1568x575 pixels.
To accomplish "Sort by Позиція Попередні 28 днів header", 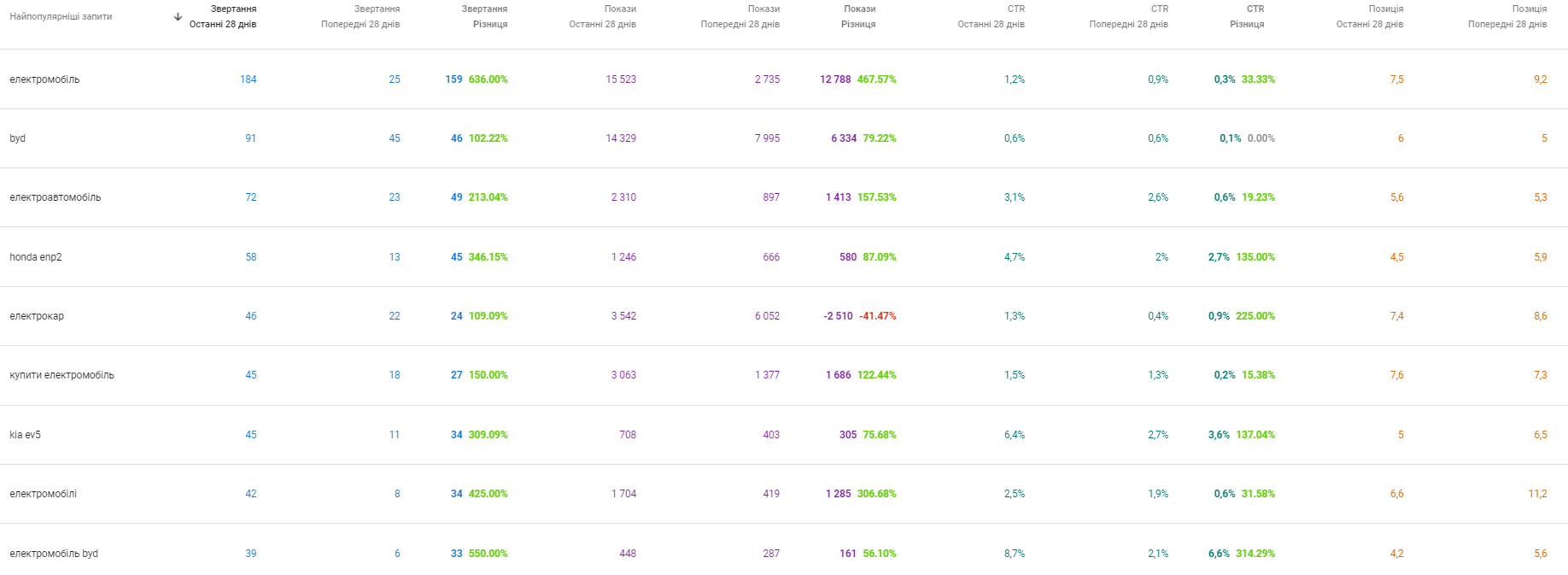I will click(x=1507, y=16).
